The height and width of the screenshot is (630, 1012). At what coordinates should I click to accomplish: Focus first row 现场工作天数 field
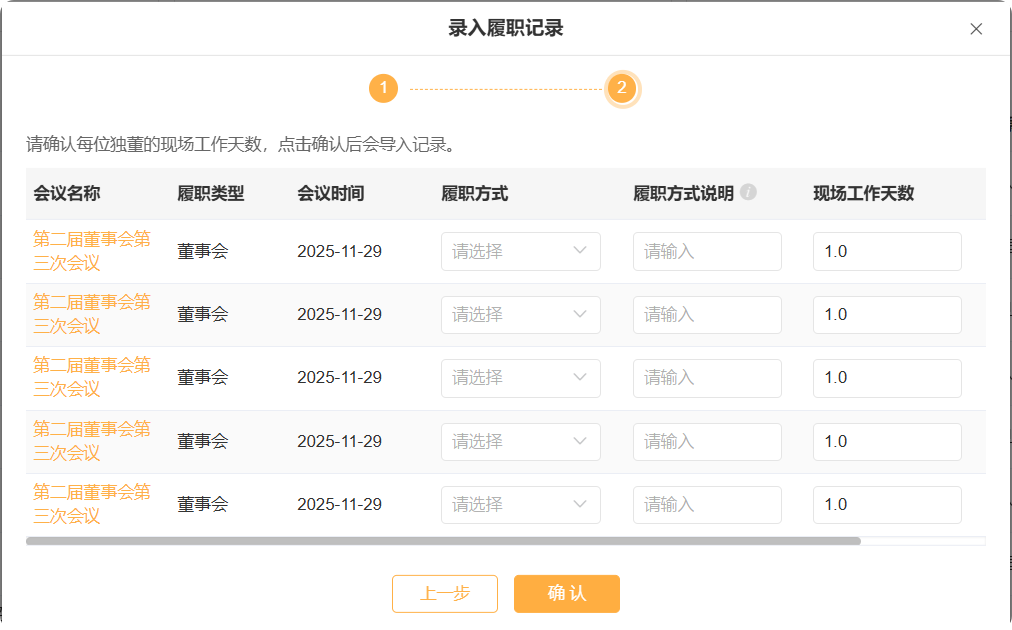(887, 251)
